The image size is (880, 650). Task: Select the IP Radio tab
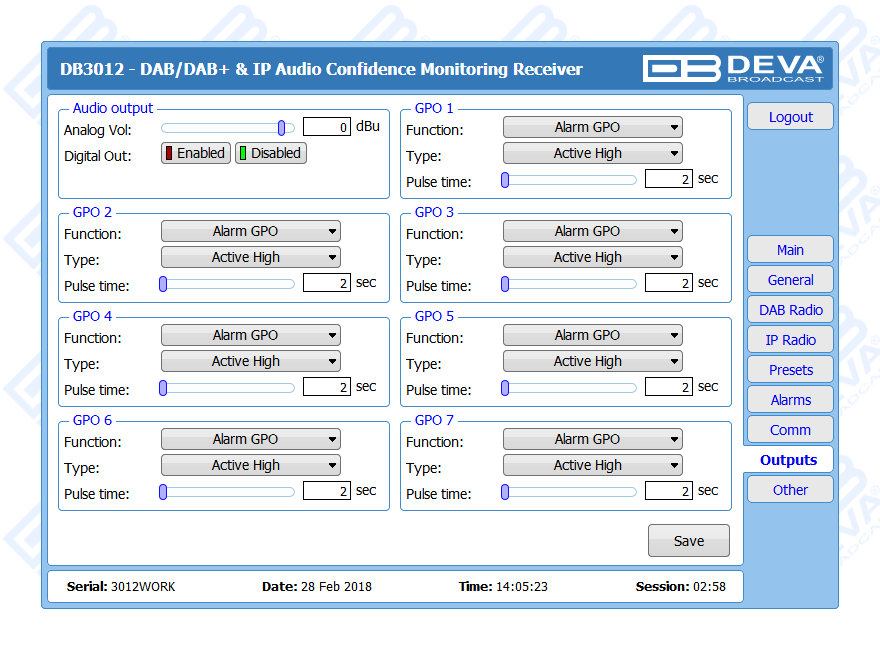(x=790, y=340)
